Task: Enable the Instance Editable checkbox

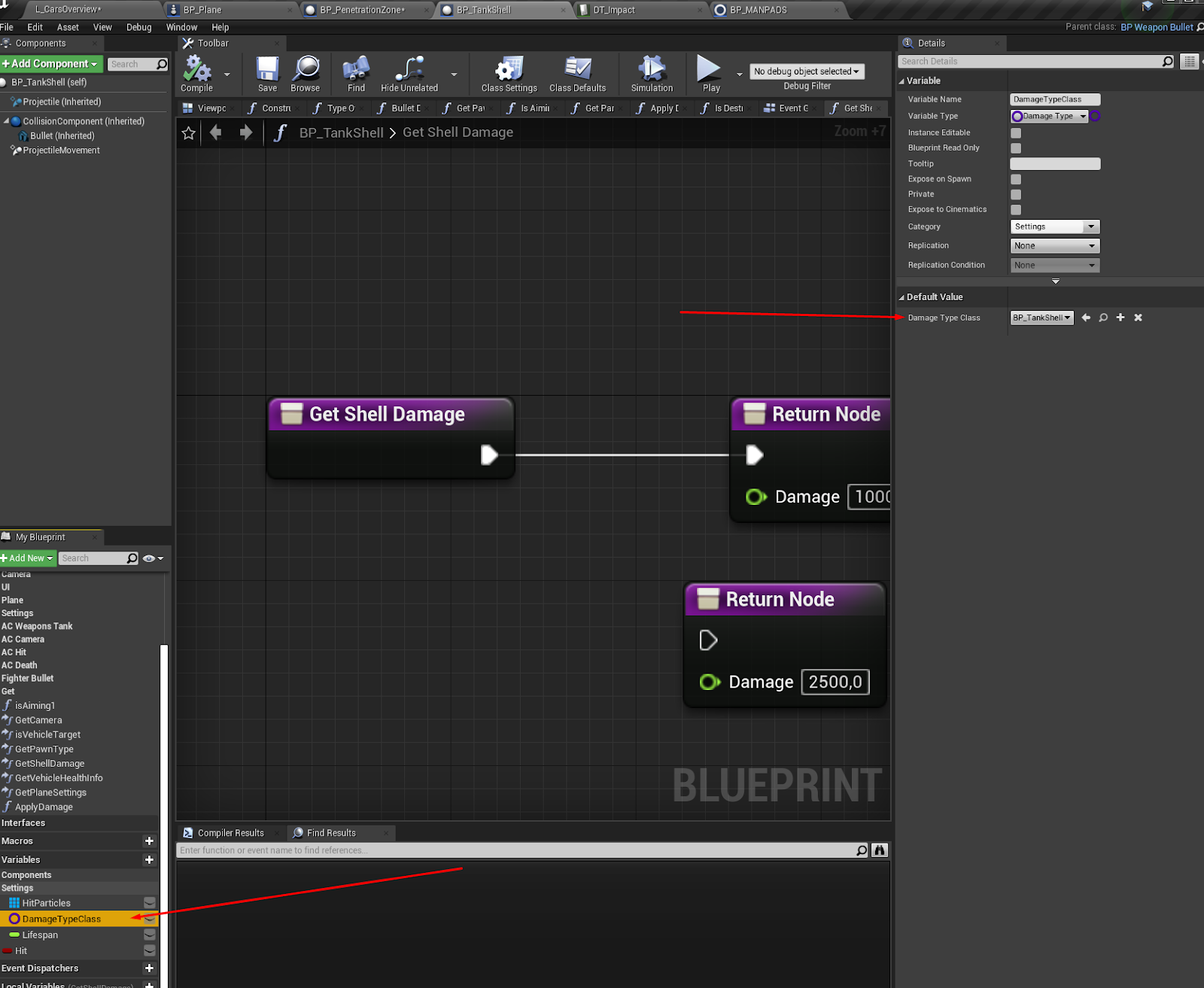Action: click(1016, 133)
